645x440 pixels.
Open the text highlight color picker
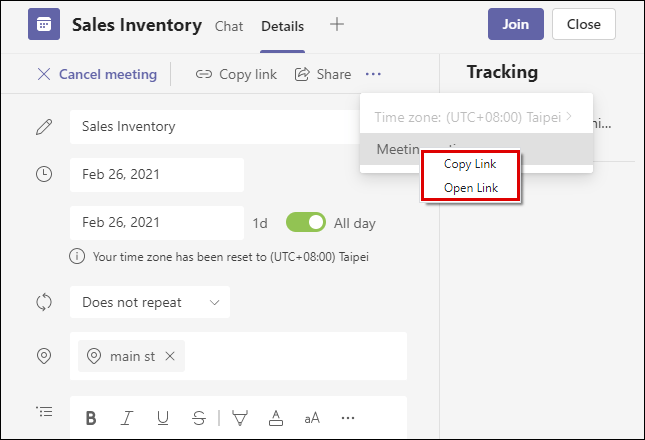[240, 418]
